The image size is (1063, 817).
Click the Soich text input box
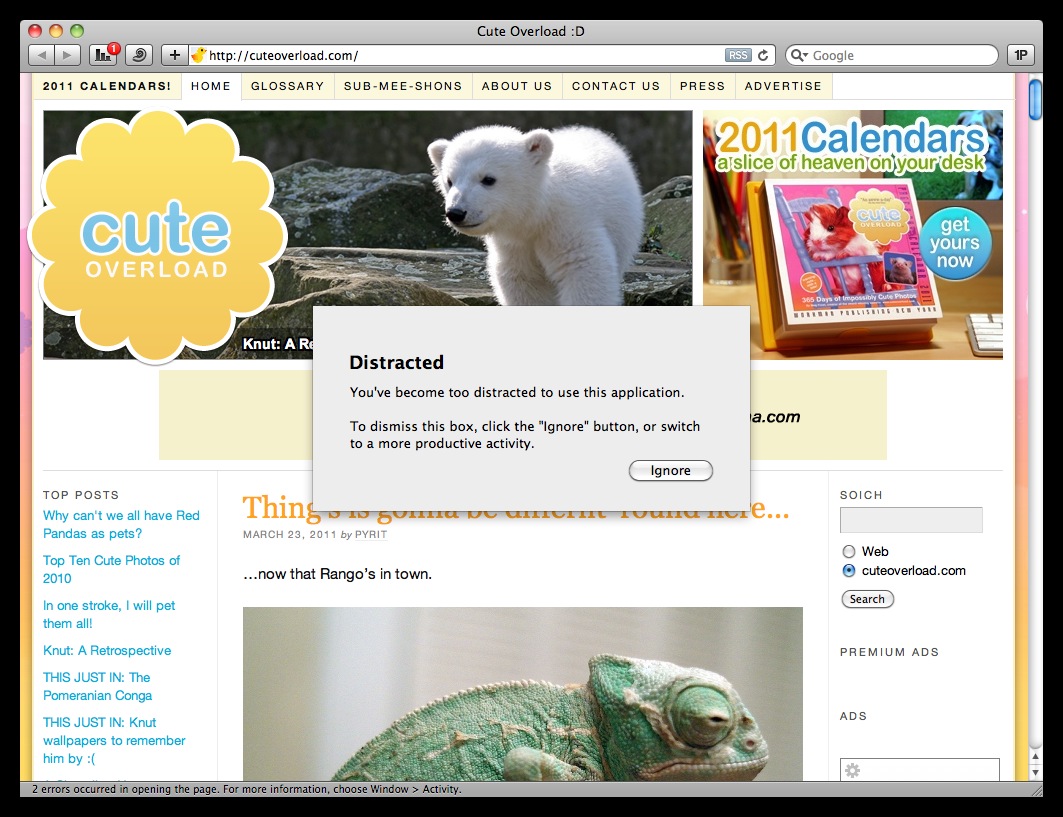click(911, 520)
